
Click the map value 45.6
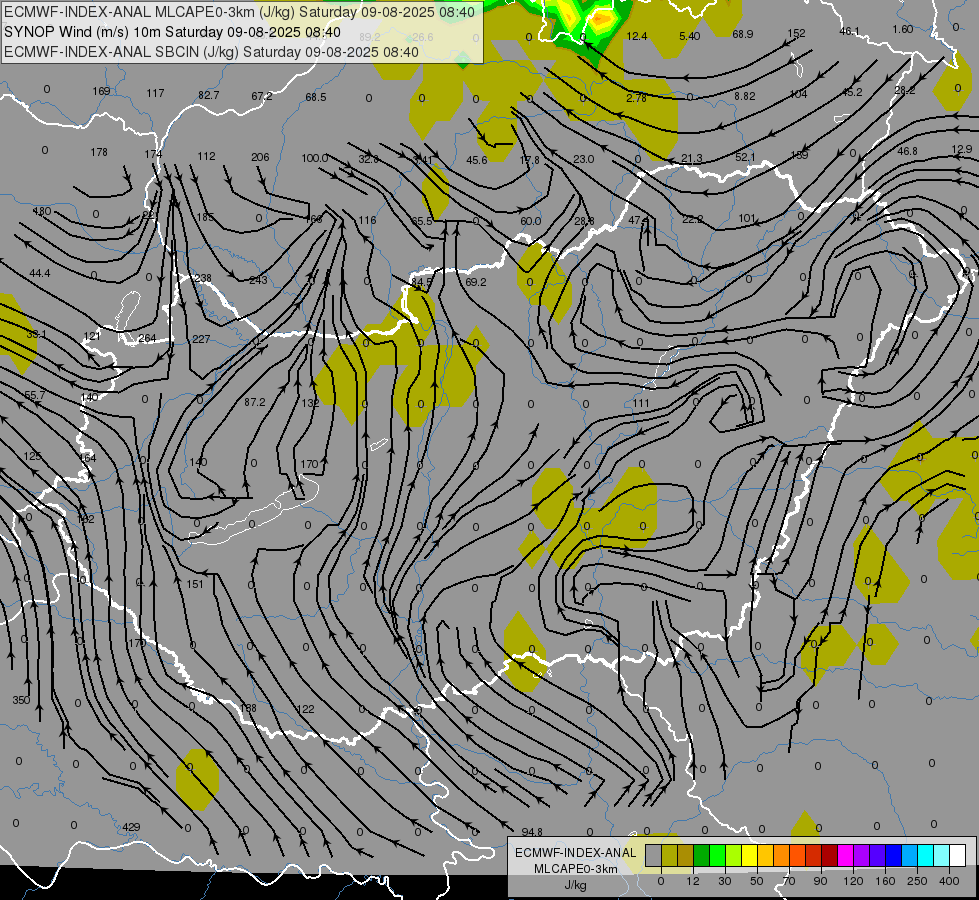tap(476, 160)
